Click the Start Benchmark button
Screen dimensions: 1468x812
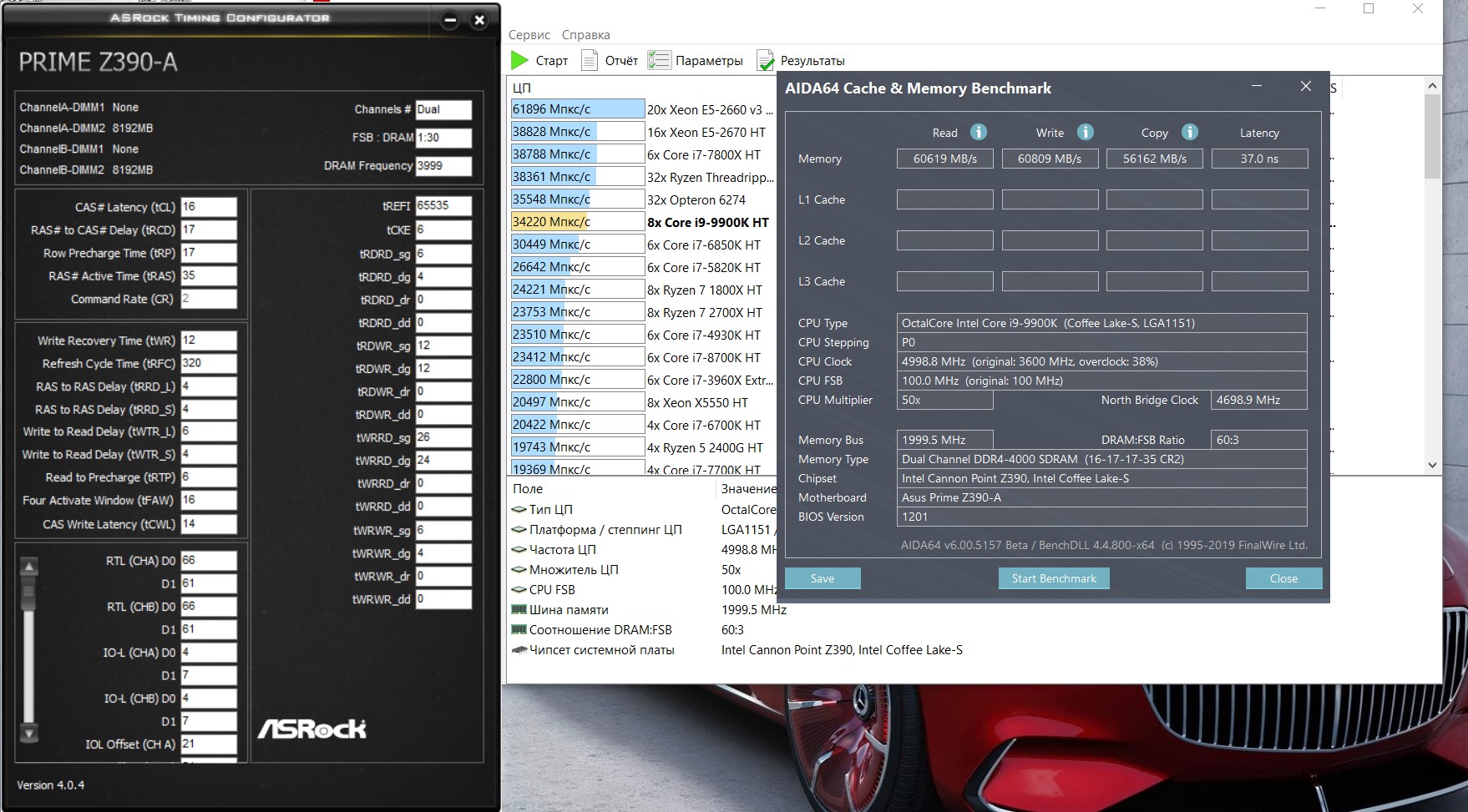1054,578
